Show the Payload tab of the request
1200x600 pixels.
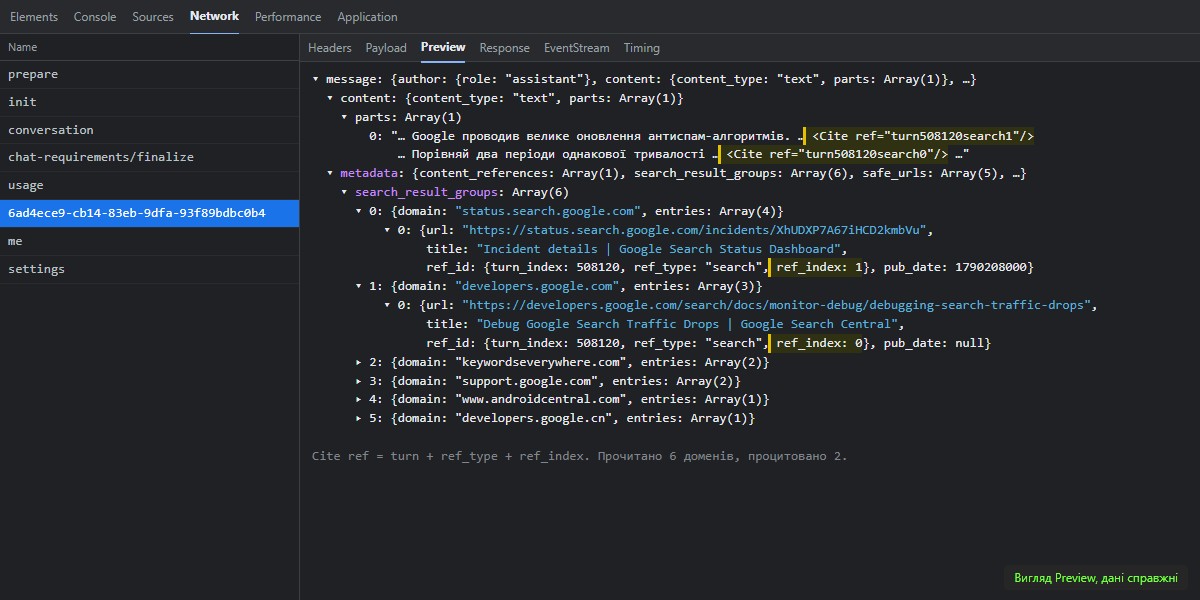coord(386,48)
